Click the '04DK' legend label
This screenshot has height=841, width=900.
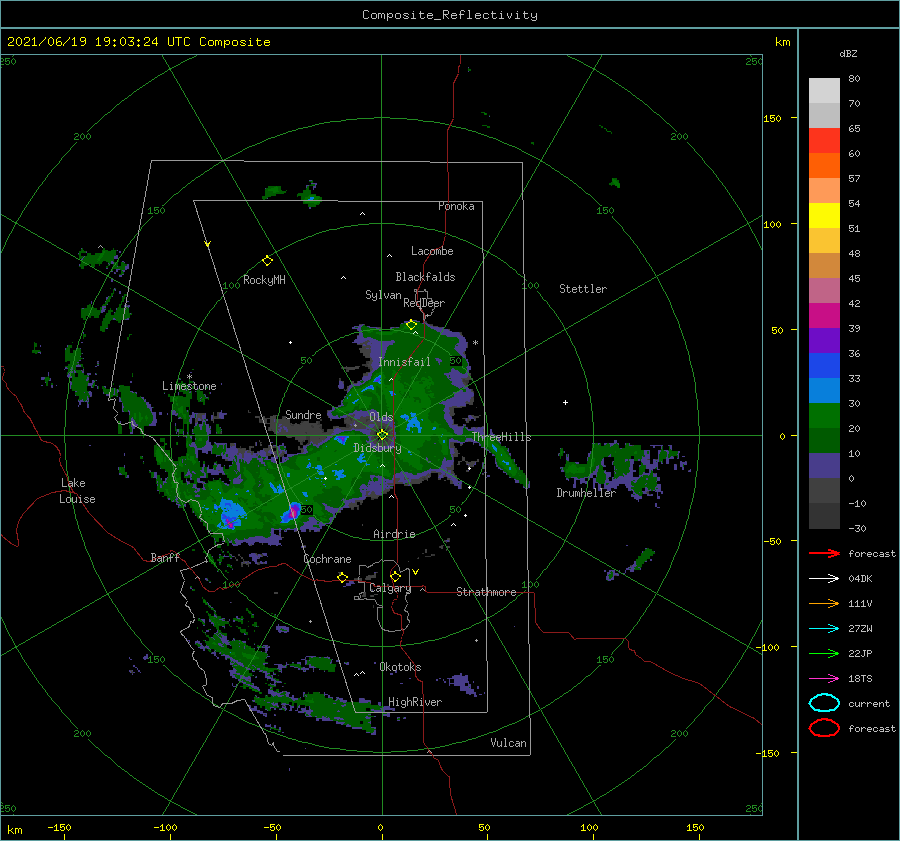tap(860, 578)
